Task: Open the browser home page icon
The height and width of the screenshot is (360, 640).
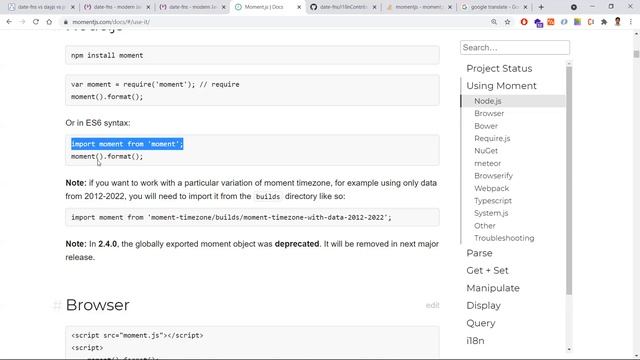Action: point(49,22)
